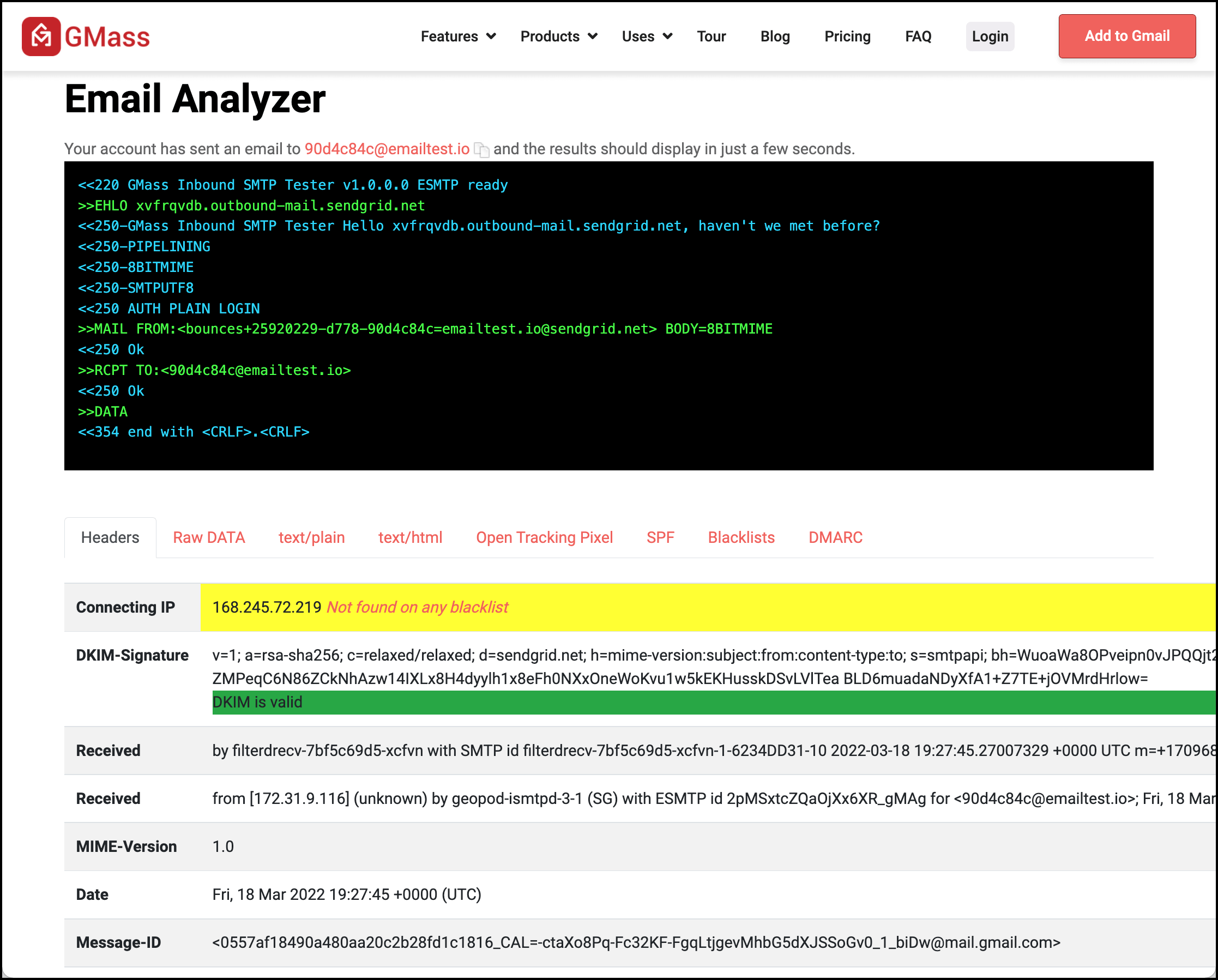Open the Tour page
This screenshot has height=980, width=1218.
[711, 36]
